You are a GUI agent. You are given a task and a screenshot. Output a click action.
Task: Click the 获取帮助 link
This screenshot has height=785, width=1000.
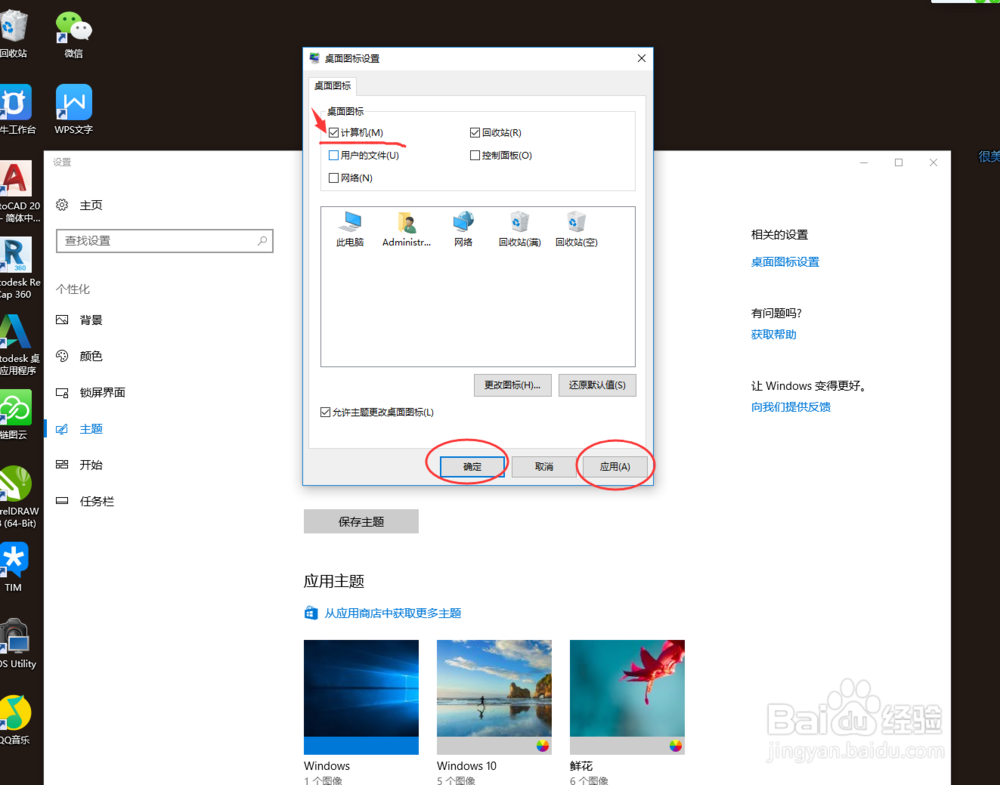[x=774, y=335]
